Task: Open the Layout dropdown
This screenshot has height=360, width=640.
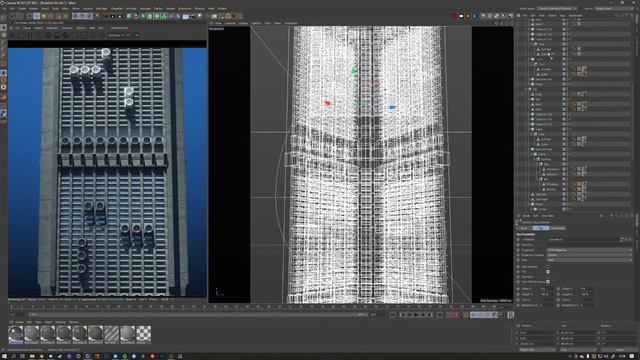Action: (614, 8)
